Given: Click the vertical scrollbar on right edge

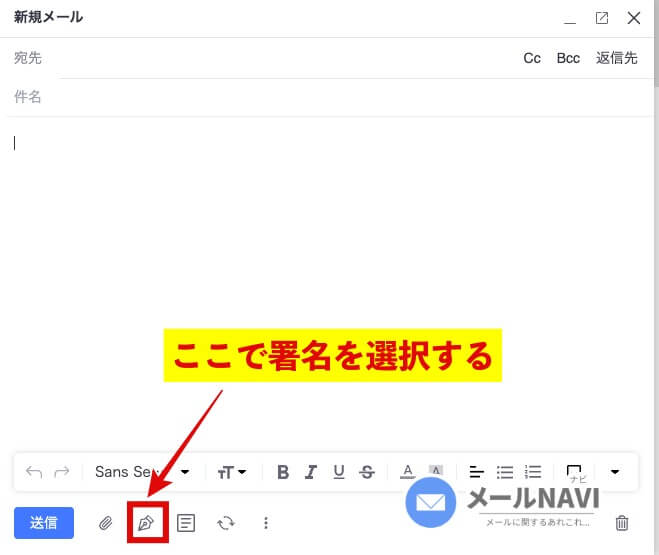Looking at the screenshot, I should pos(656,42).
